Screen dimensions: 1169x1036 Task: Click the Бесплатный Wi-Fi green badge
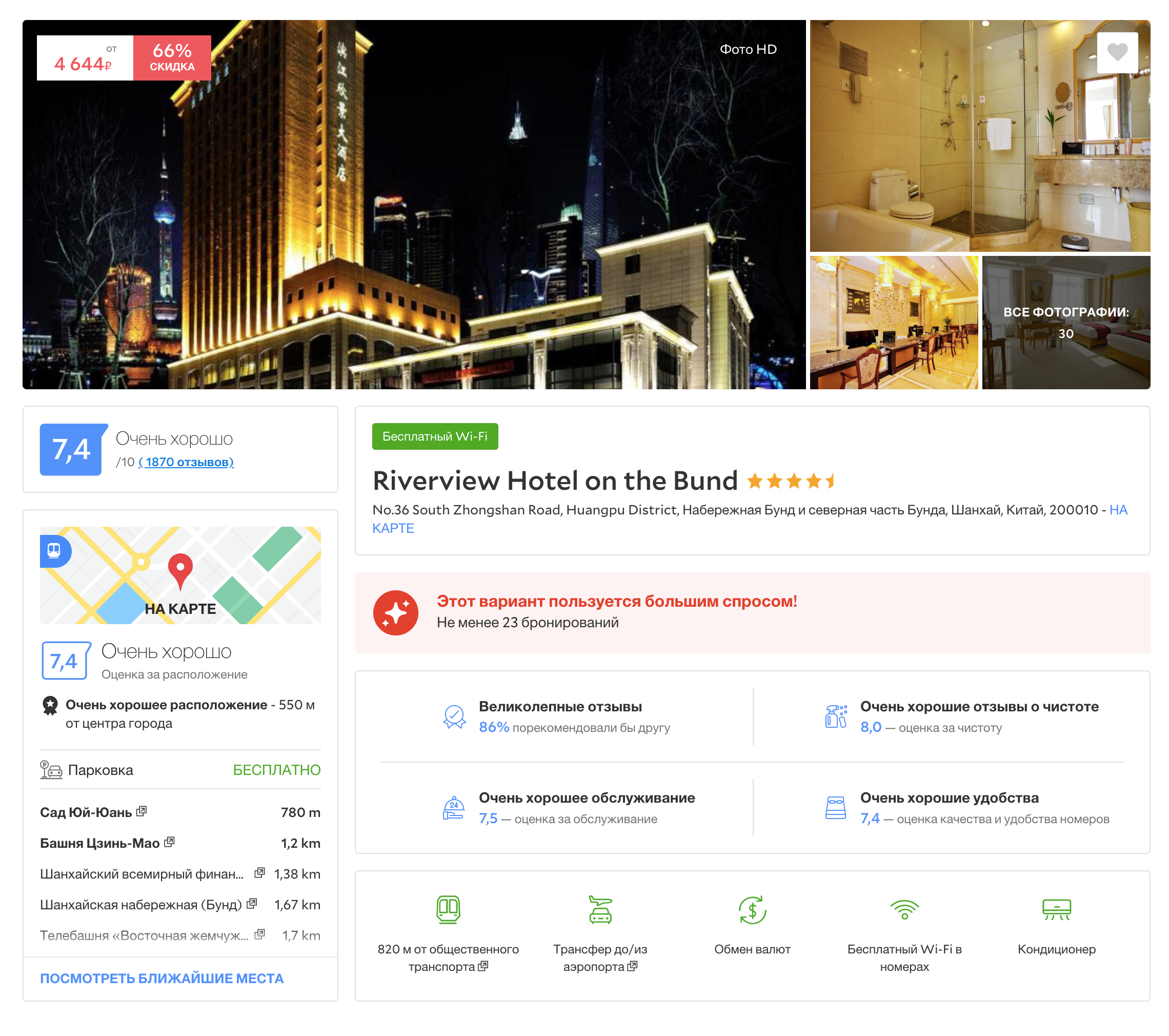435,436
